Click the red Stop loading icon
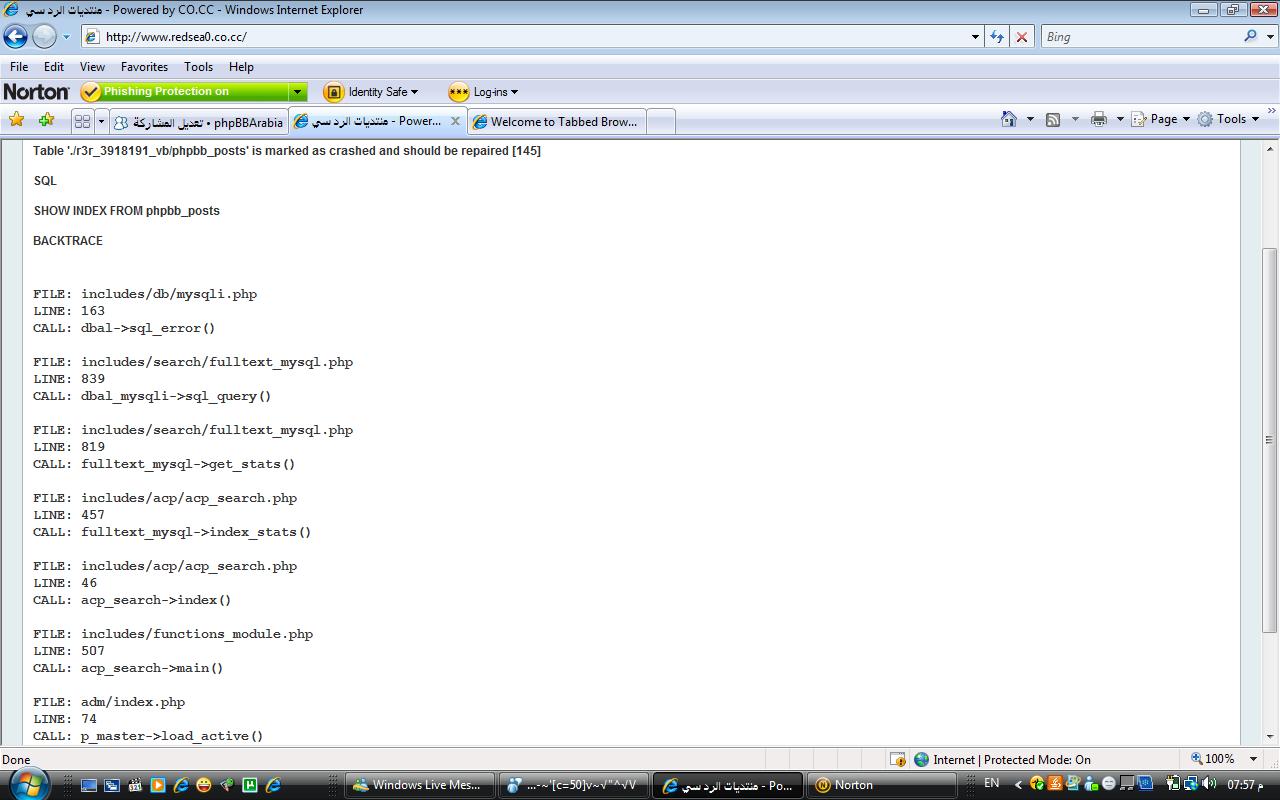 click(x=1021, y=37)
